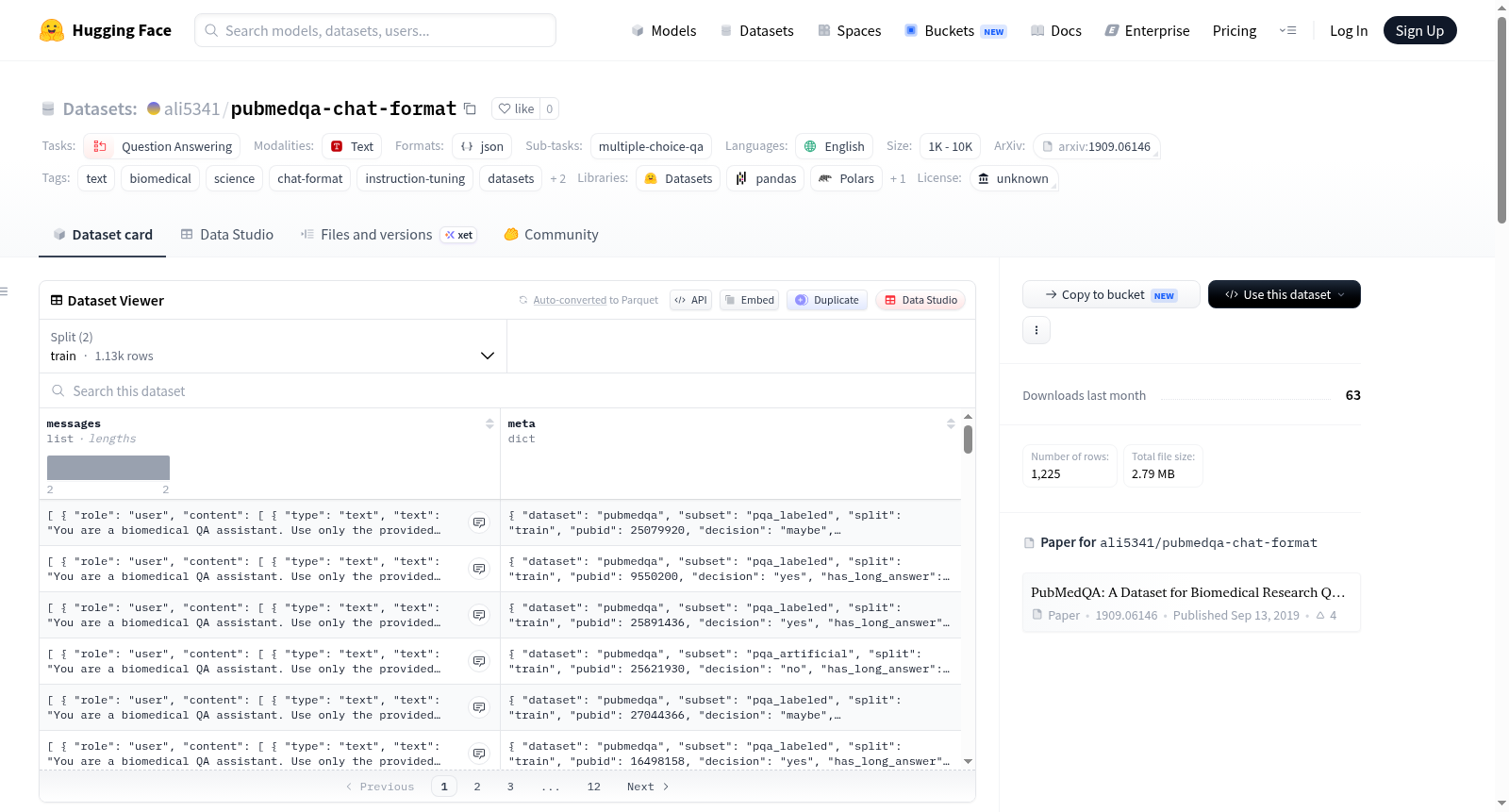
Task: Click the unknown license tag
Action: coord(1013,178)
